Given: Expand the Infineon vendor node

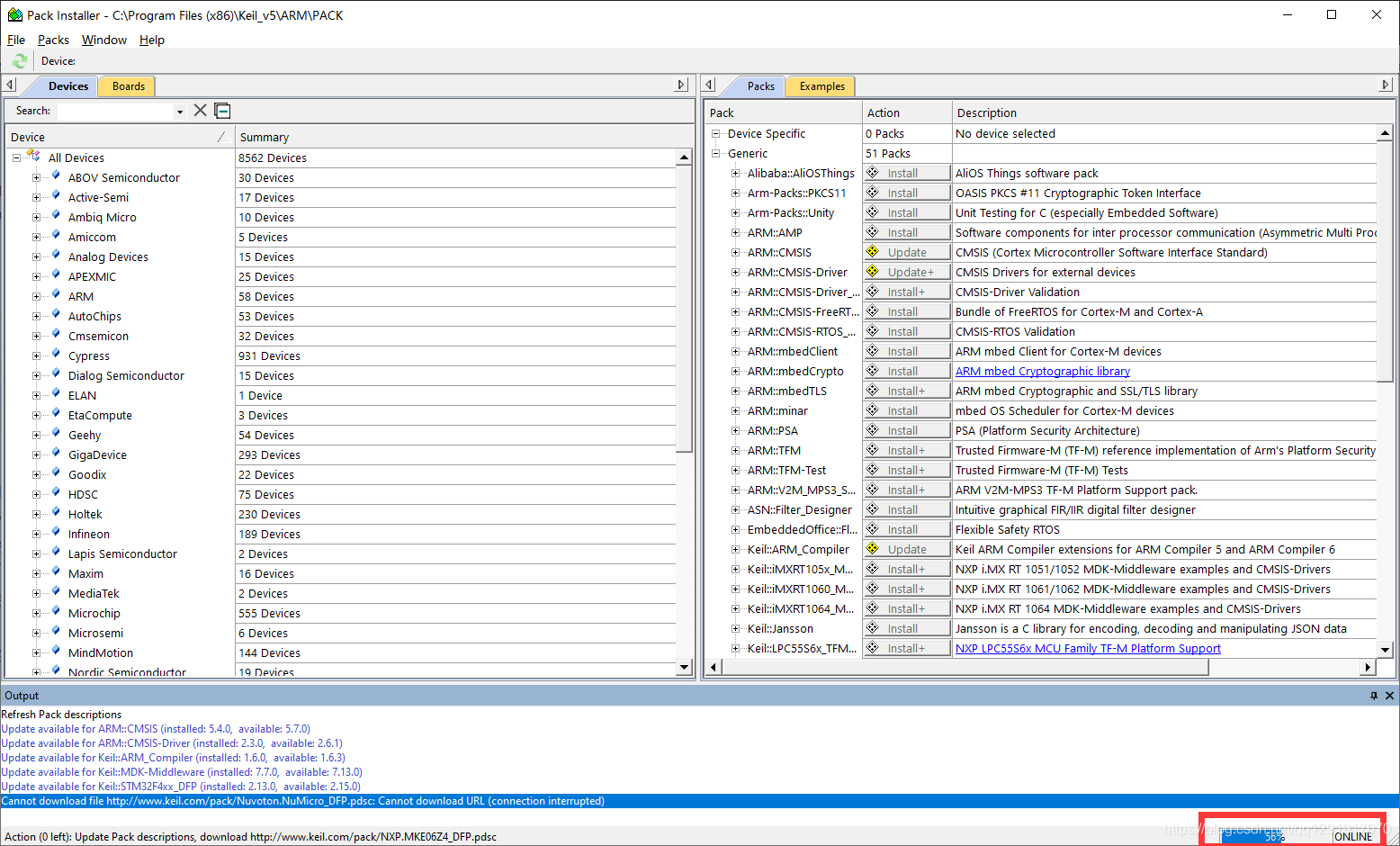Looking at the screenshot, I should tap(36, 534).
